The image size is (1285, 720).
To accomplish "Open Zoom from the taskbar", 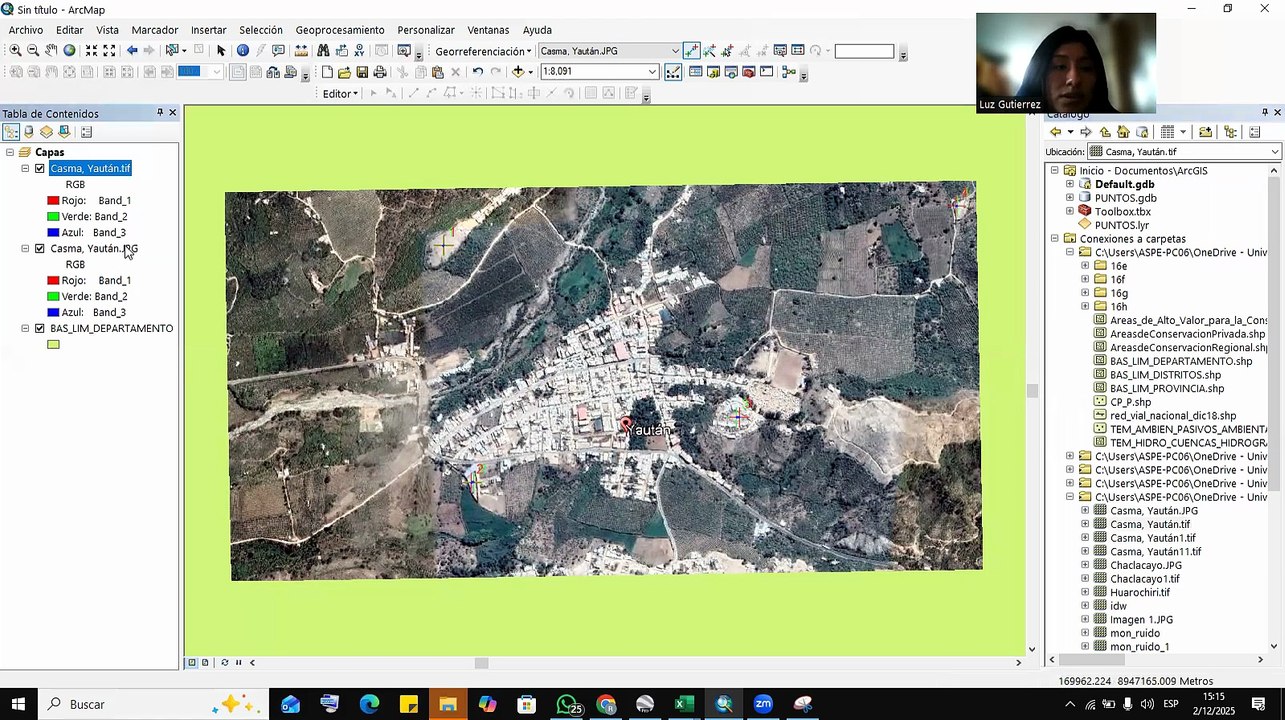I will [x=763, y=705].
